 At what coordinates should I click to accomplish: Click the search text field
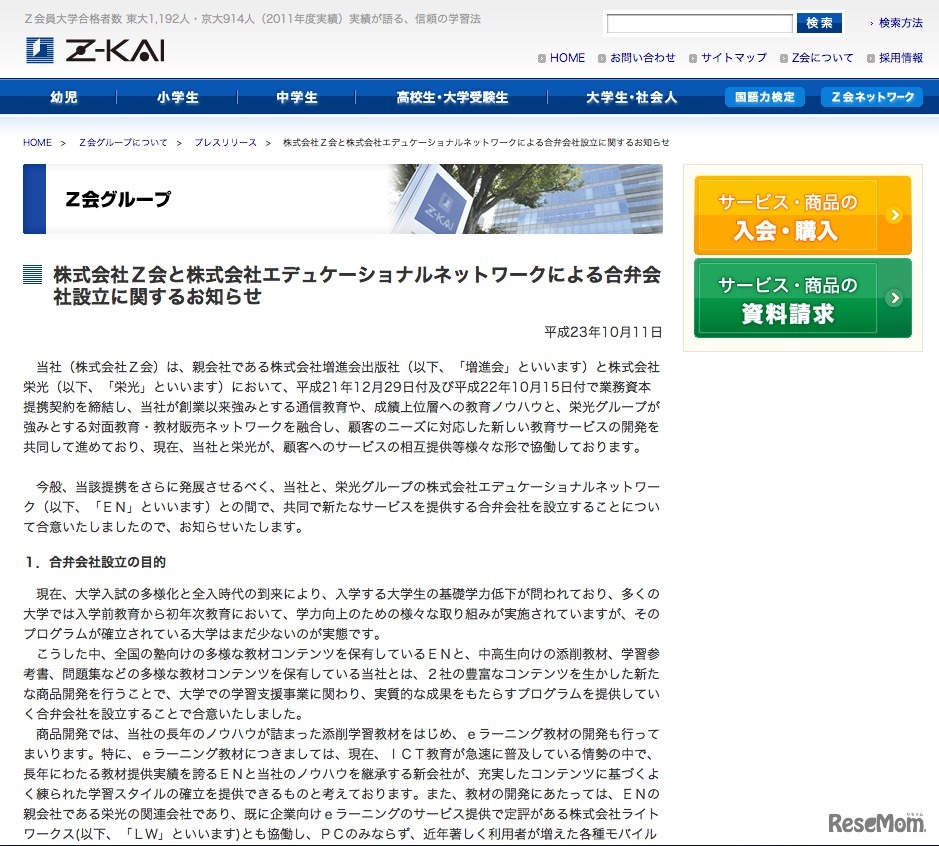(x=699, y=23)
